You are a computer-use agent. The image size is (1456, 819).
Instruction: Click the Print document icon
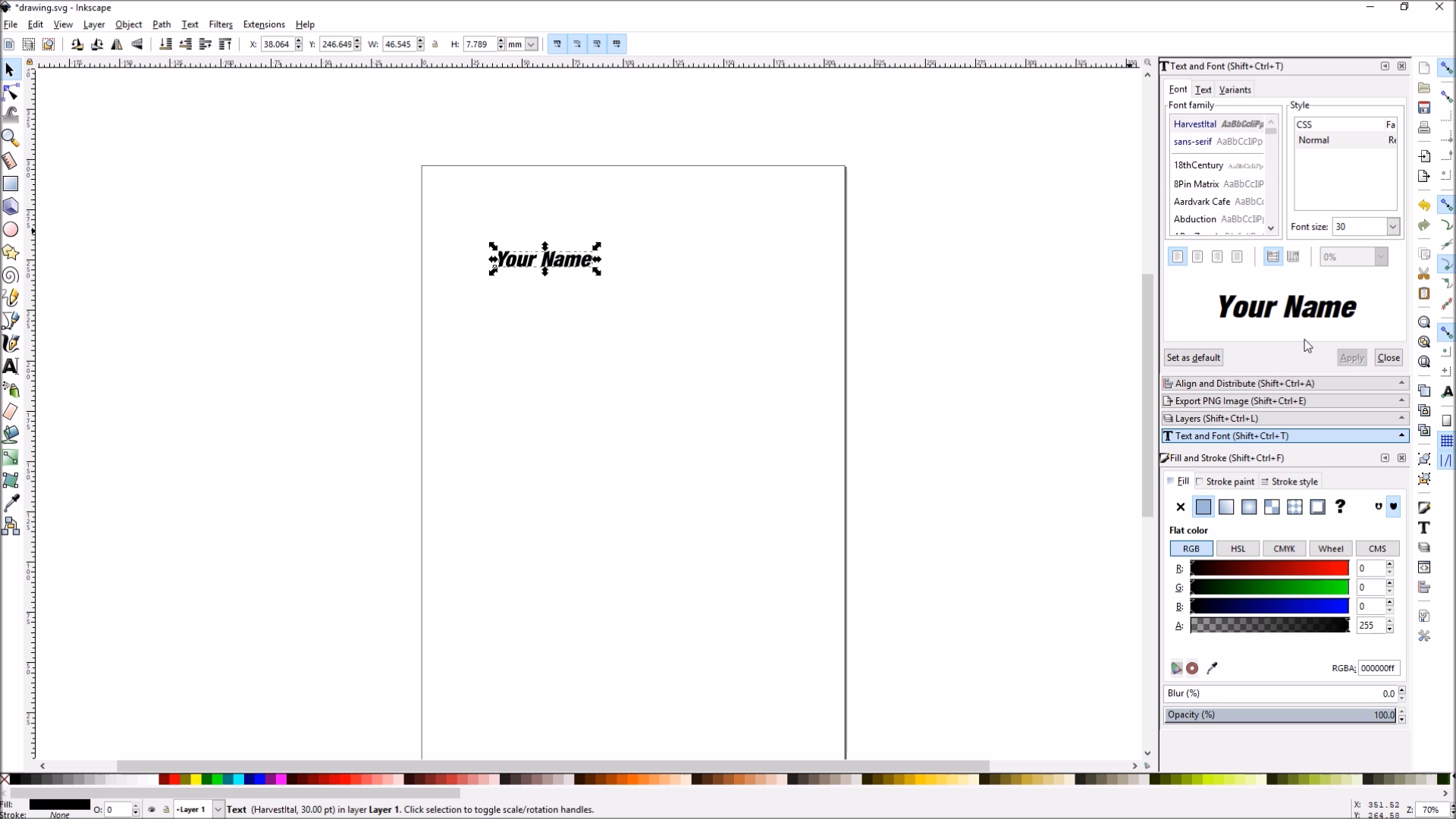pyautogui.click(x=1424, y=127)
